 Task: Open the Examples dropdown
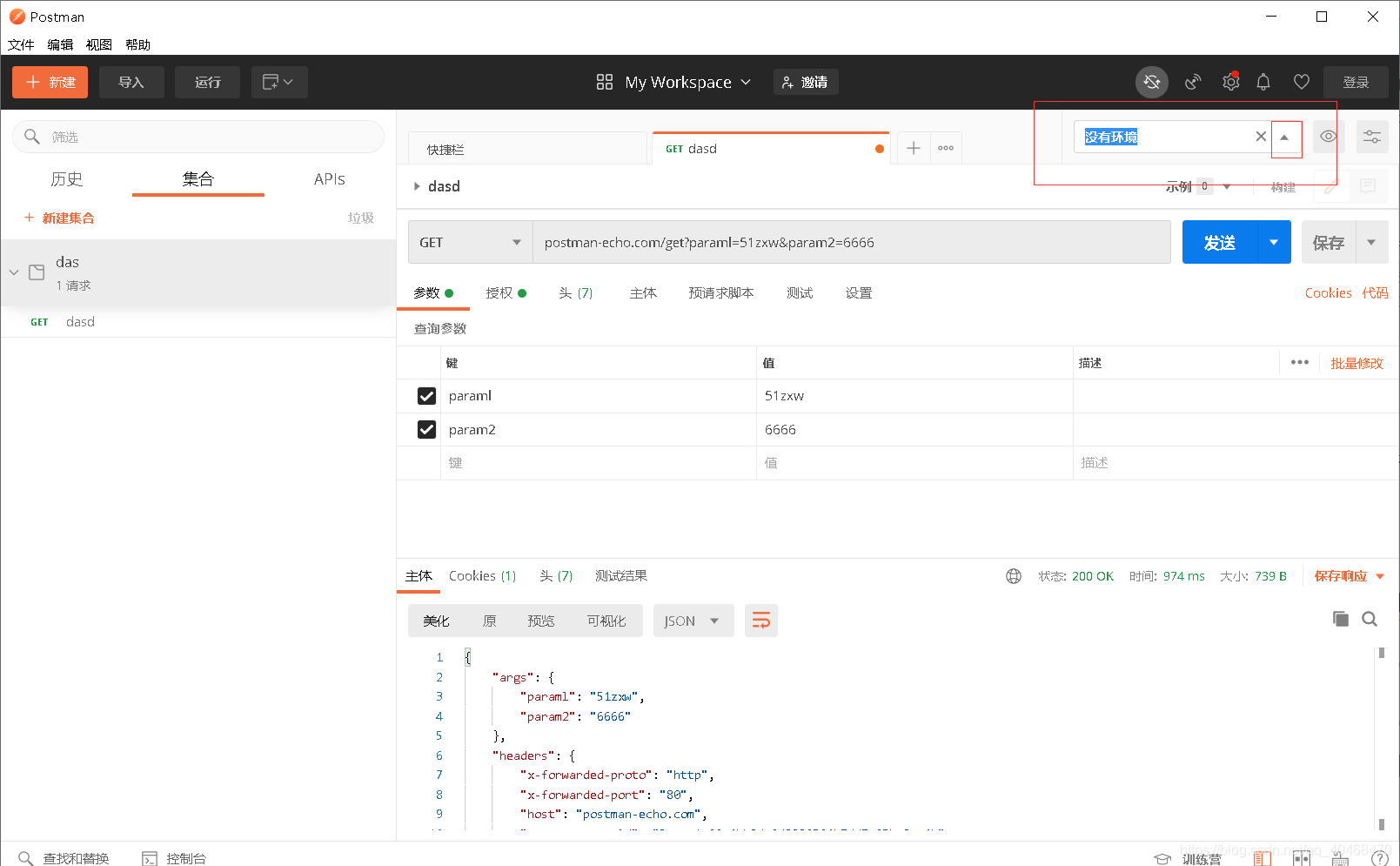click(x=1198, y=186)
